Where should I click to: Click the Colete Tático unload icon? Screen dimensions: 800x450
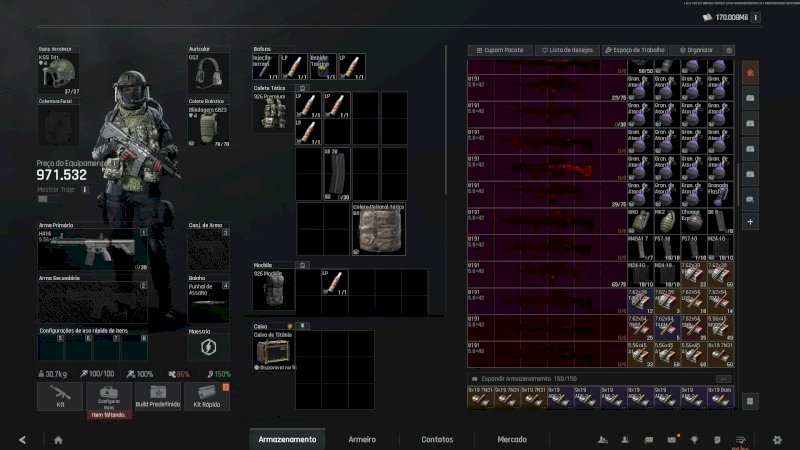pyautogui.click(x=302, y=88)
